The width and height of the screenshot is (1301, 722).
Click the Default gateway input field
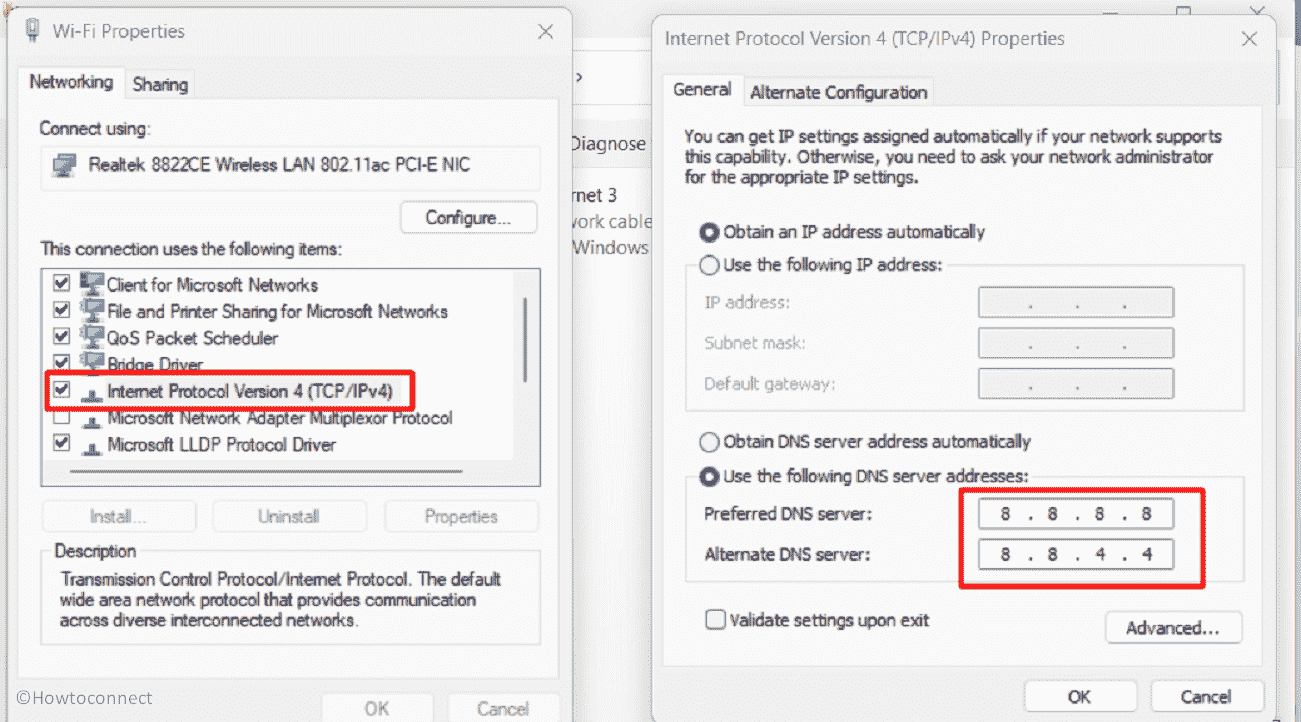1075,383
